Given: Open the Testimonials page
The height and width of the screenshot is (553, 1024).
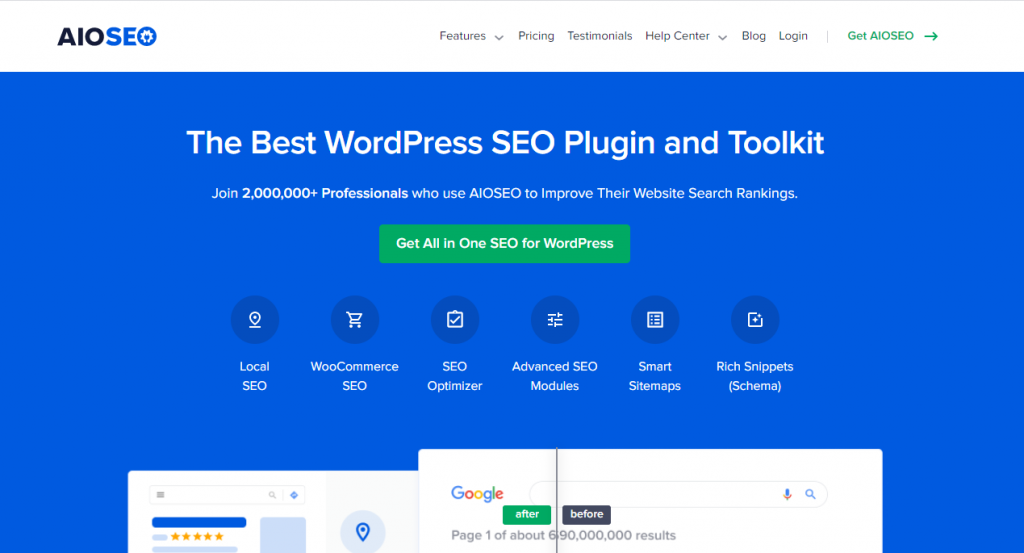Looking at the screenshot, I should click(x=600, y=36).
